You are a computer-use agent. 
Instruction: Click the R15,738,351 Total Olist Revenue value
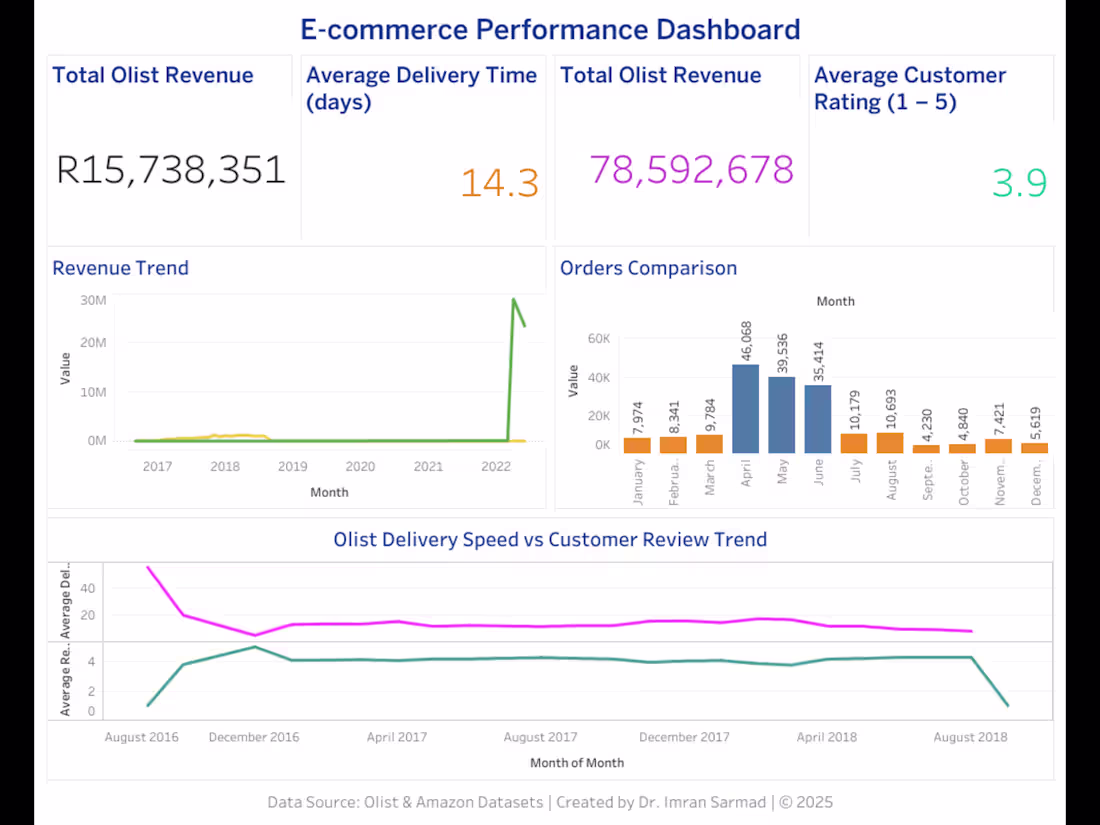pos(170,170)
